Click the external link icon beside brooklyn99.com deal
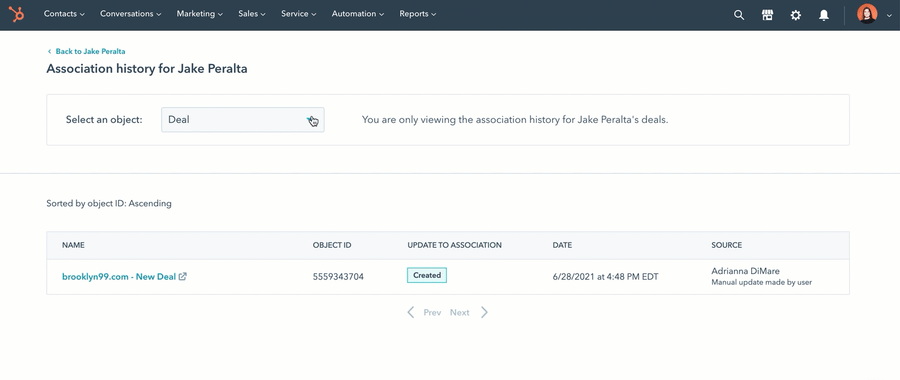 click(x=183, y=276)
